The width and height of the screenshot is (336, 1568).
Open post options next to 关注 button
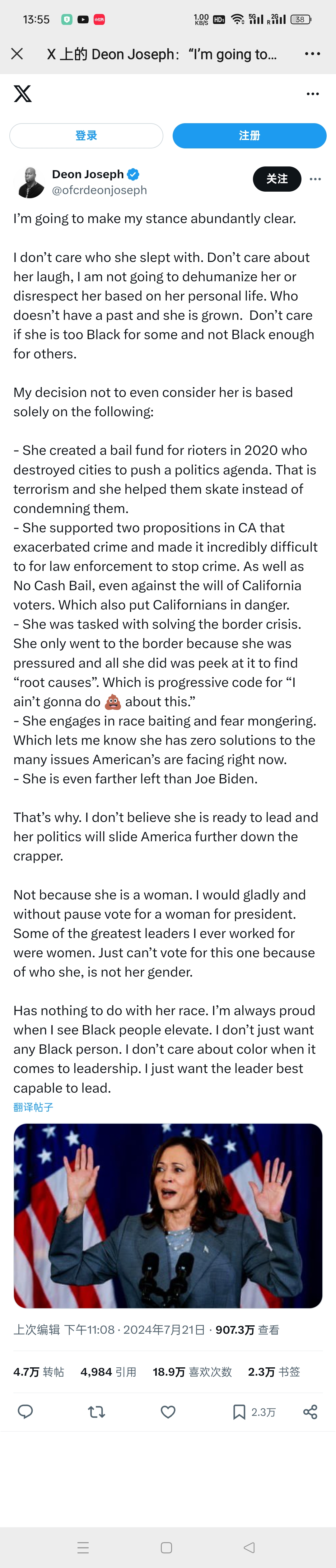(315, 179)
